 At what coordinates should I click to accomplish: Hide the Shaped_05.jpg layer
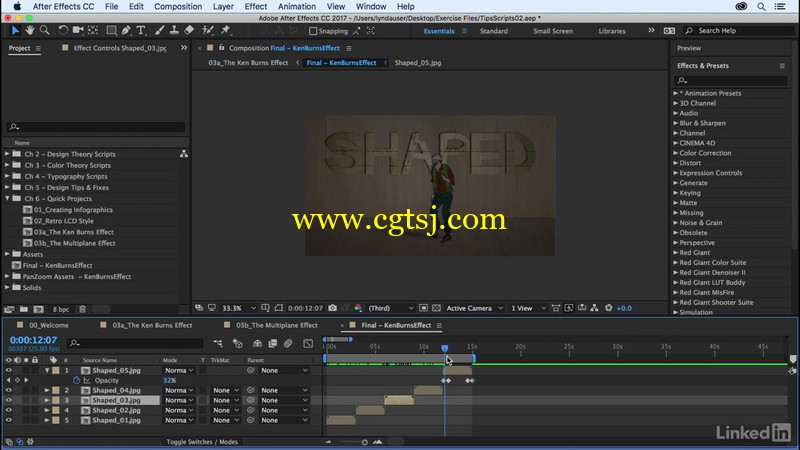click(8, 370)
